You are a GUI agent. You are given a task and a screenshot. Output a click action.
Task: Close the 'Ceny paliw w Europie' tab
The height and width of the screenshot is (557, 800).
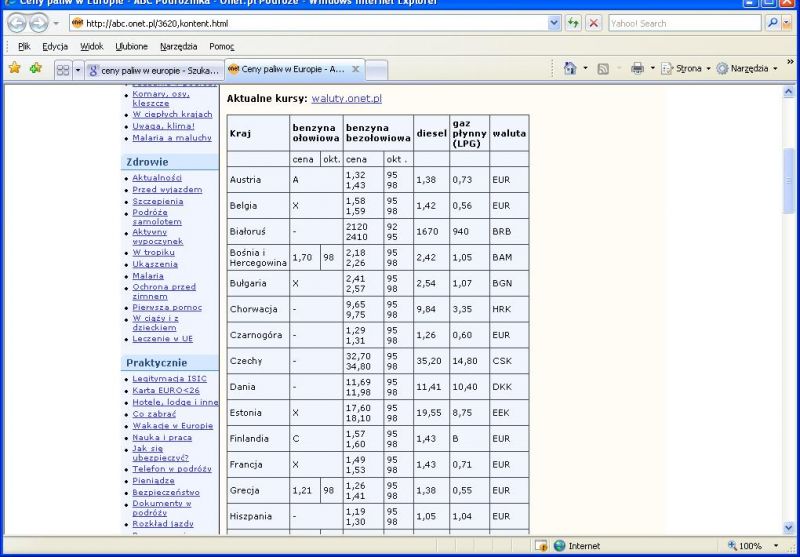[x=356, y=69]
